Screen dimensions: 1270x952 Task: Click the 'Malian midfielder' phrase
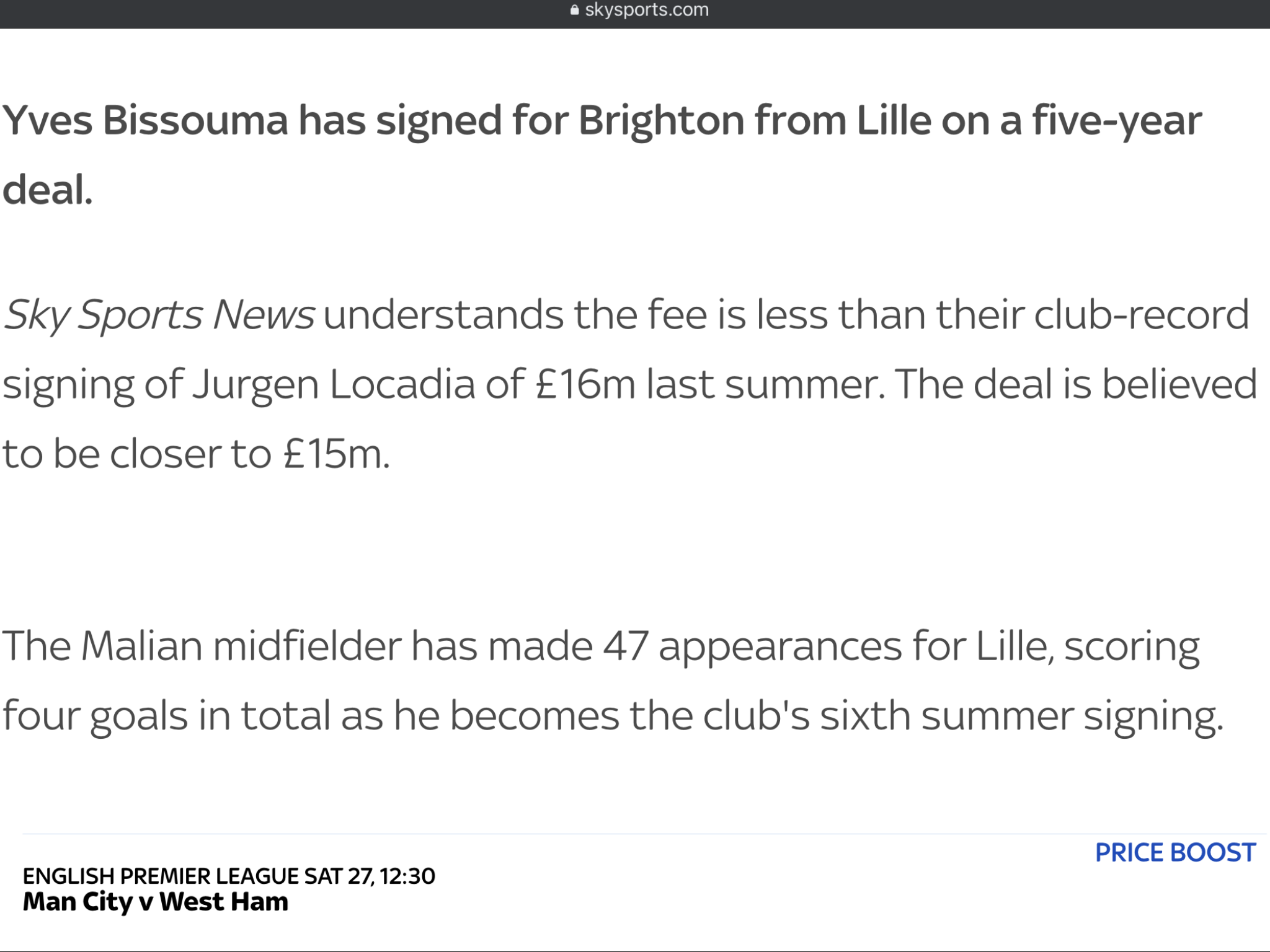pyautogui.click(x=241, y=646)
